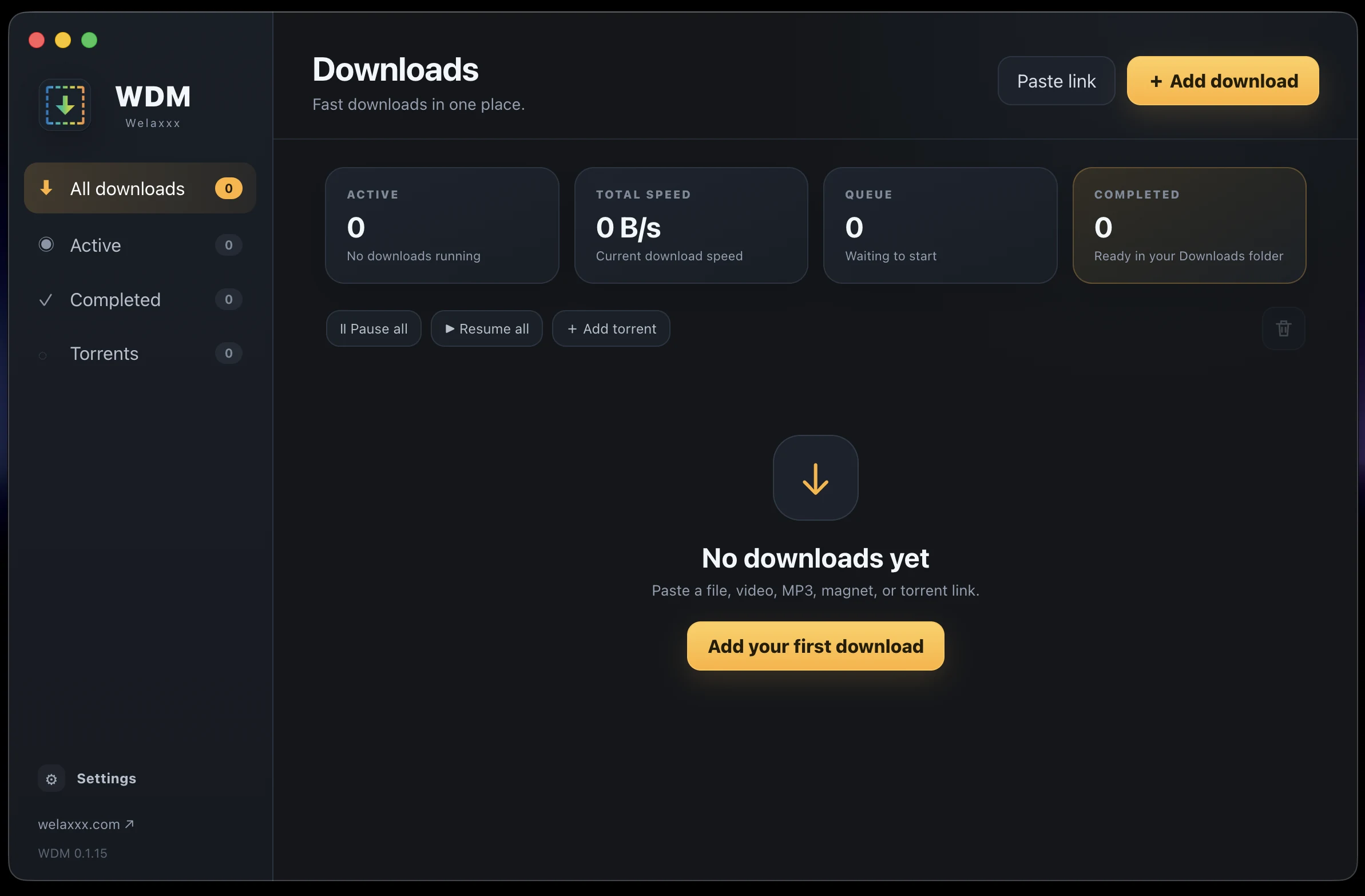Click Add your first download

point(815,646)
